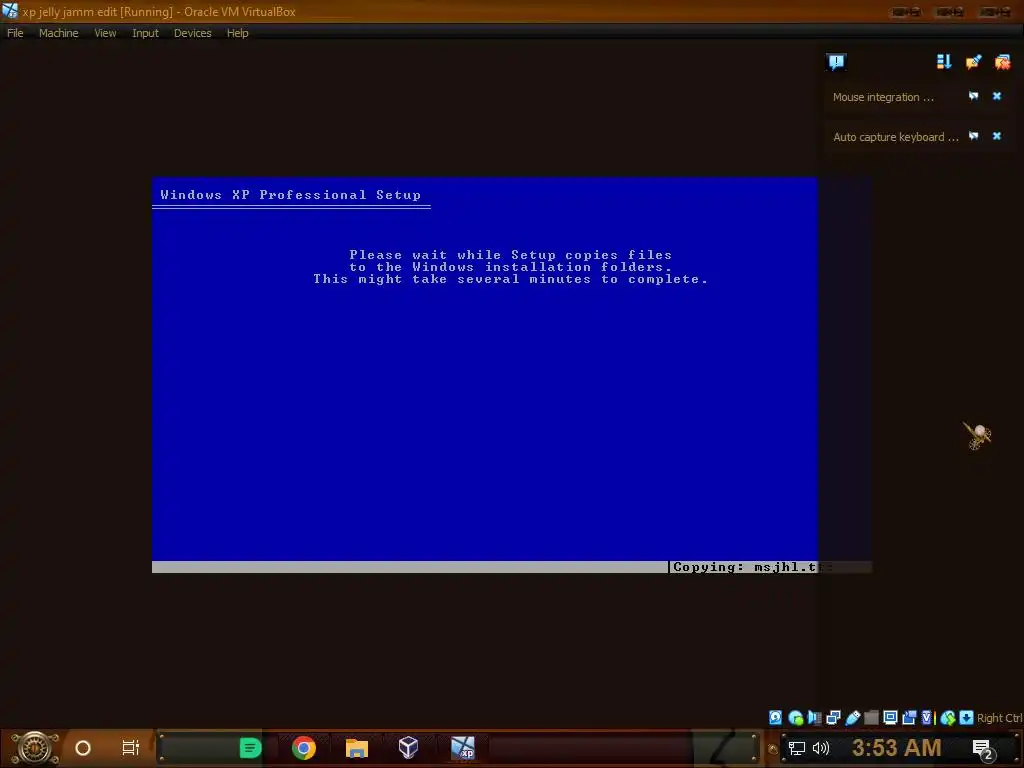Switch to the running XP VM taskbar icon
Screen dimensions: 1024x768
point(463,748)
